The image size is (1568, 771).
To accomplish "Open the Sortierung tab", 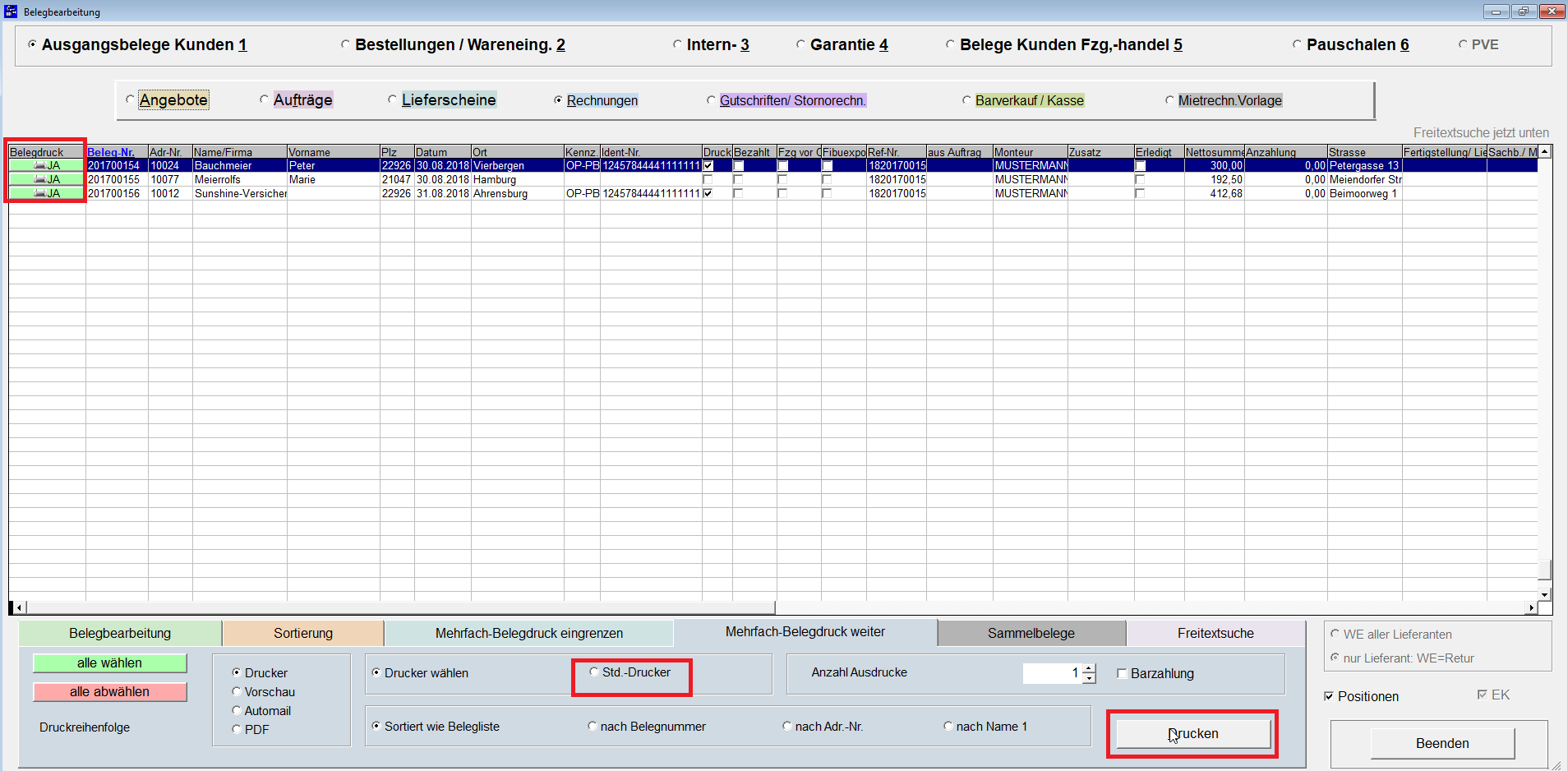I will tap(303, 633).
